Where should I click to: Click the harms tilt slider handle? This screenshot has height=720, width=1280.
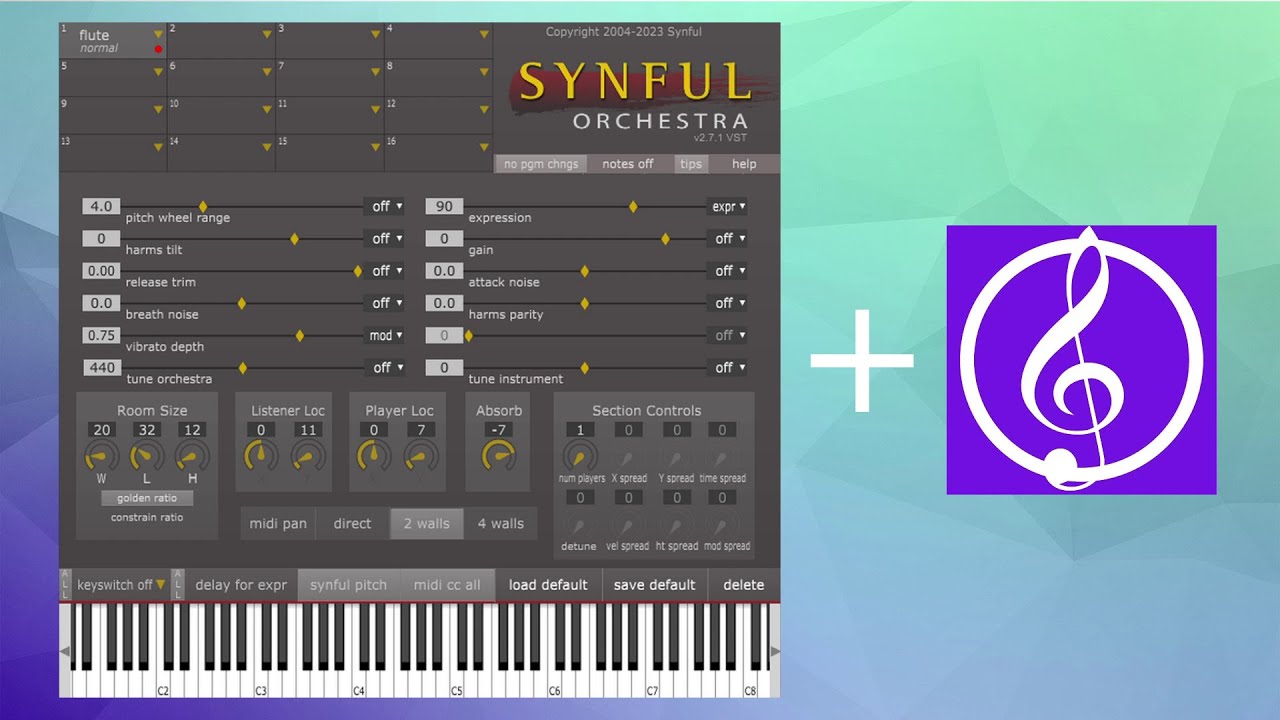tap(294, 238)
